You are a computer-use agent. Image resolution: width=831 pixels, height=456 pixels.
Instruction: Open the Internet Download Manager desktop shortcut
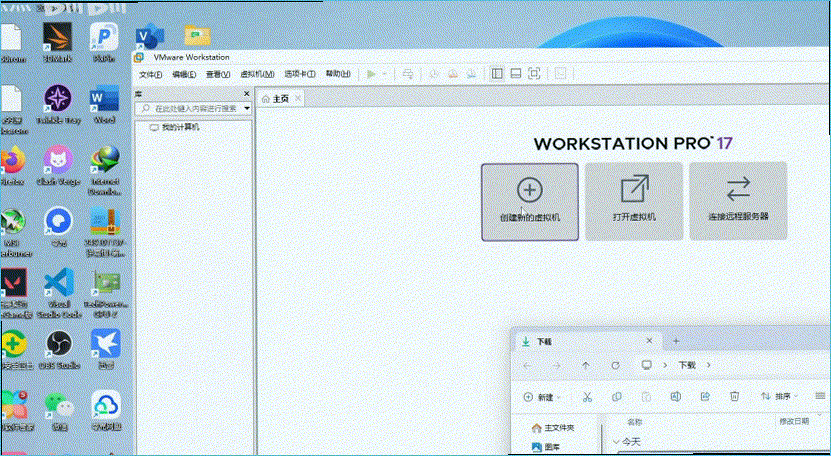point(104,171)
